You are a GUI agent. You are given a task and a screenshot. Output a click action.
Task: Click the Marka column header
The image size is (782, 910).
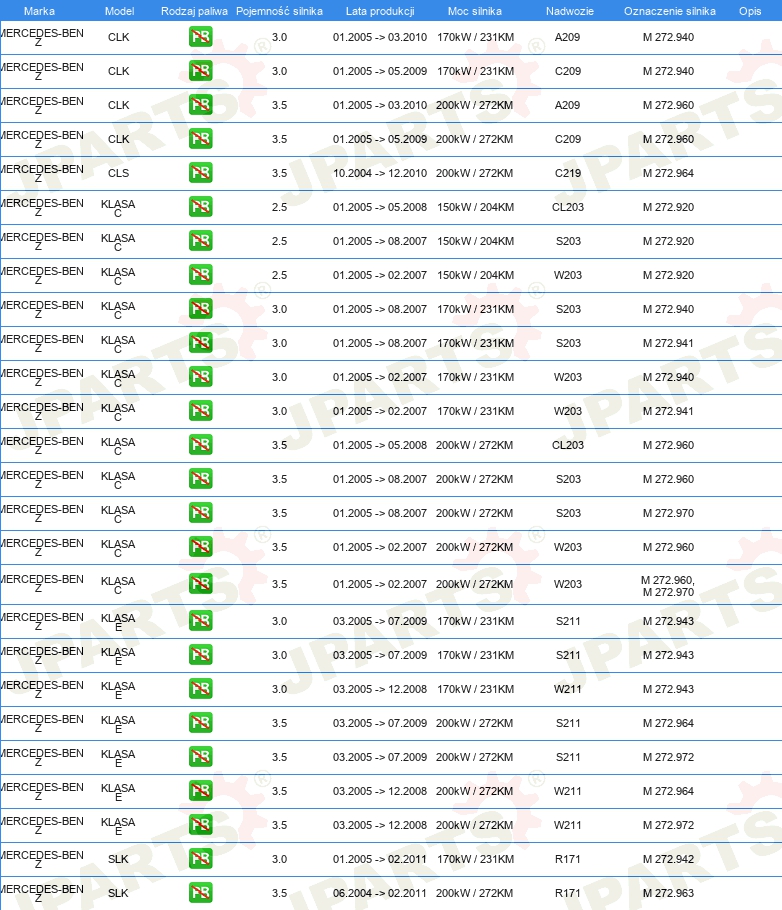point(39,11)
